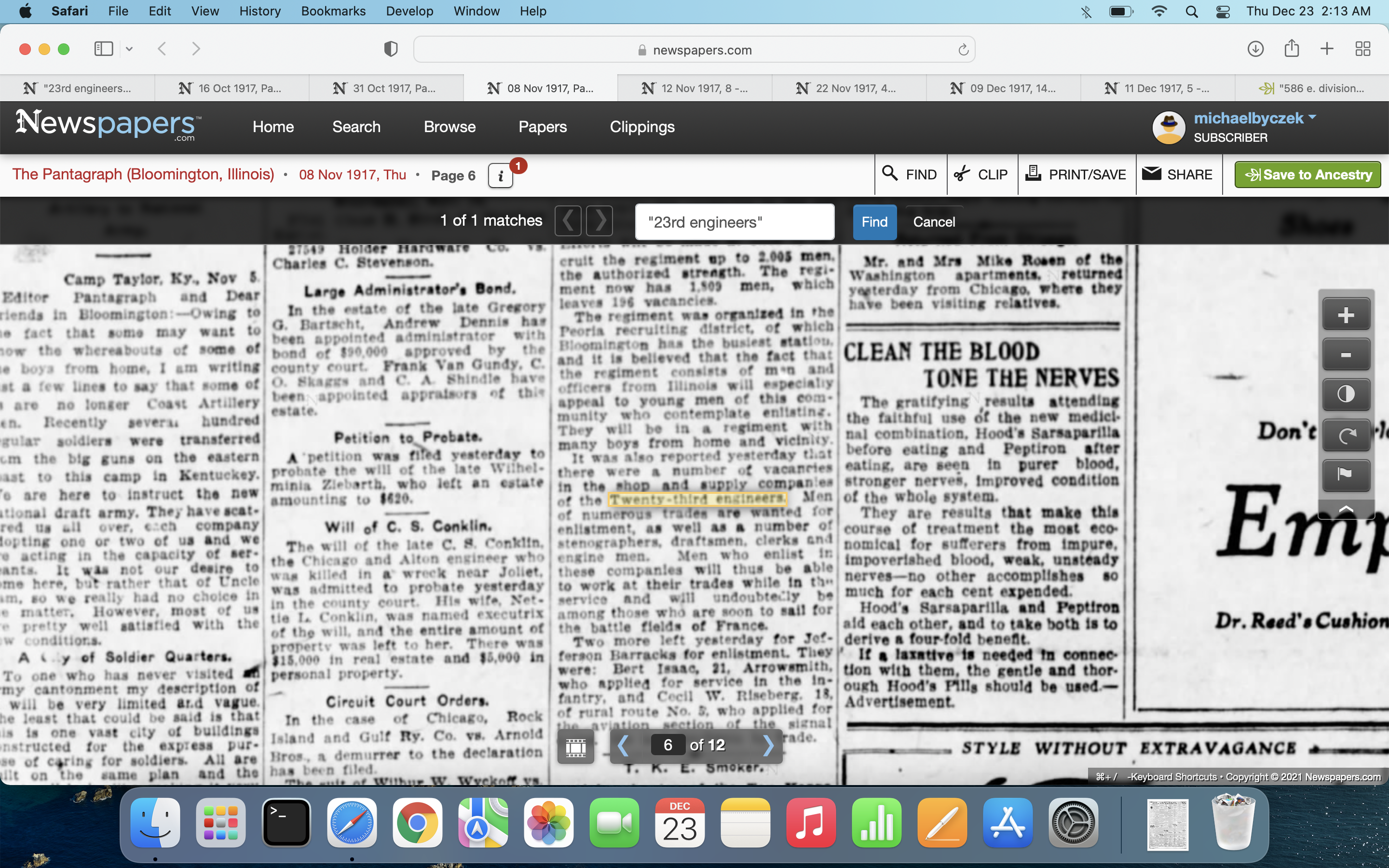Screen dimensions: 1389x868
Task: Go to next page arrow
Action: [768, 745]
